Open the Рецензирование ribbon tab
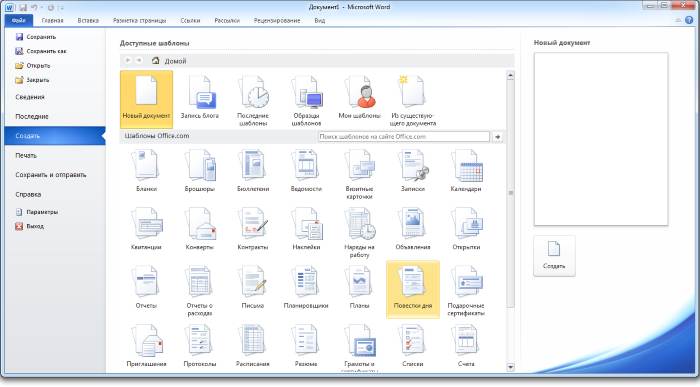The image size is (700, 387). coord(277,21)
